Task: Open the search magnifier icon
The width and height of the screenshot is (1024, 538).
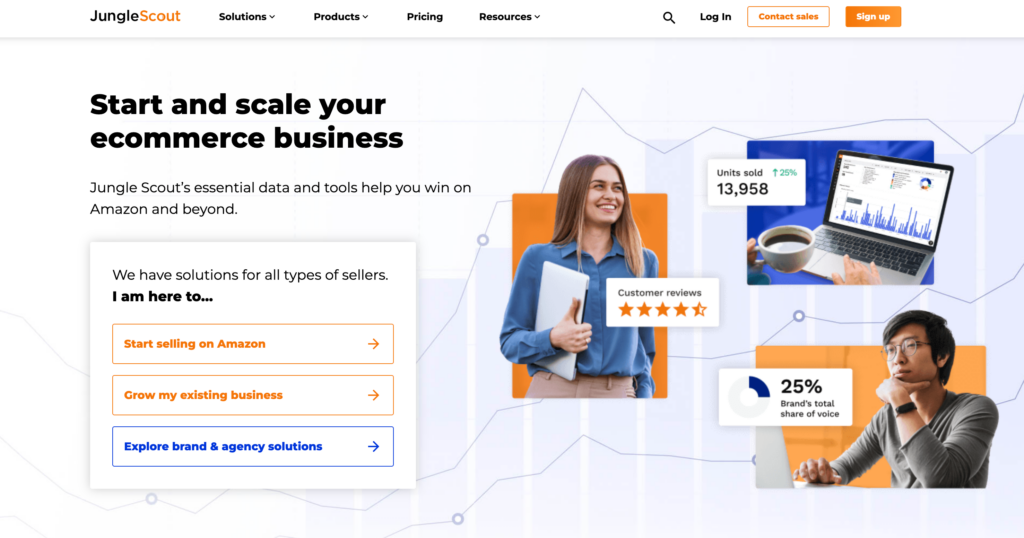Action: tap(669, 18)
